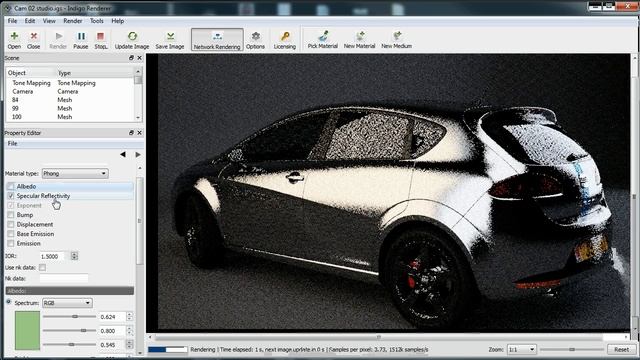Sort the scene list by Type header
The image size is (640, 360).
[95, 73]
